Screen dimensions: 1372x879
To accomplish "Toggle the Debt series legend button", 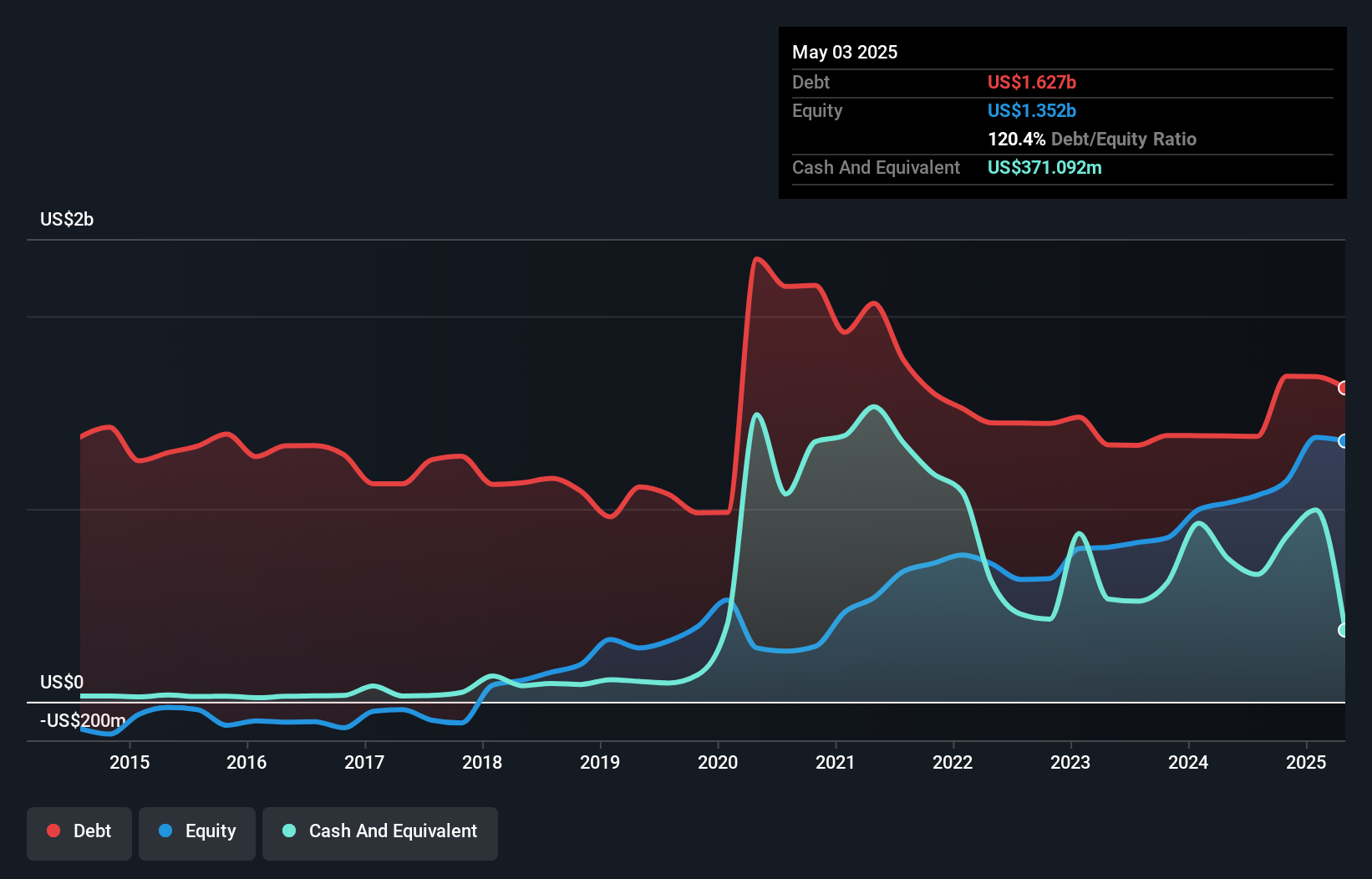I will point(79,833).
